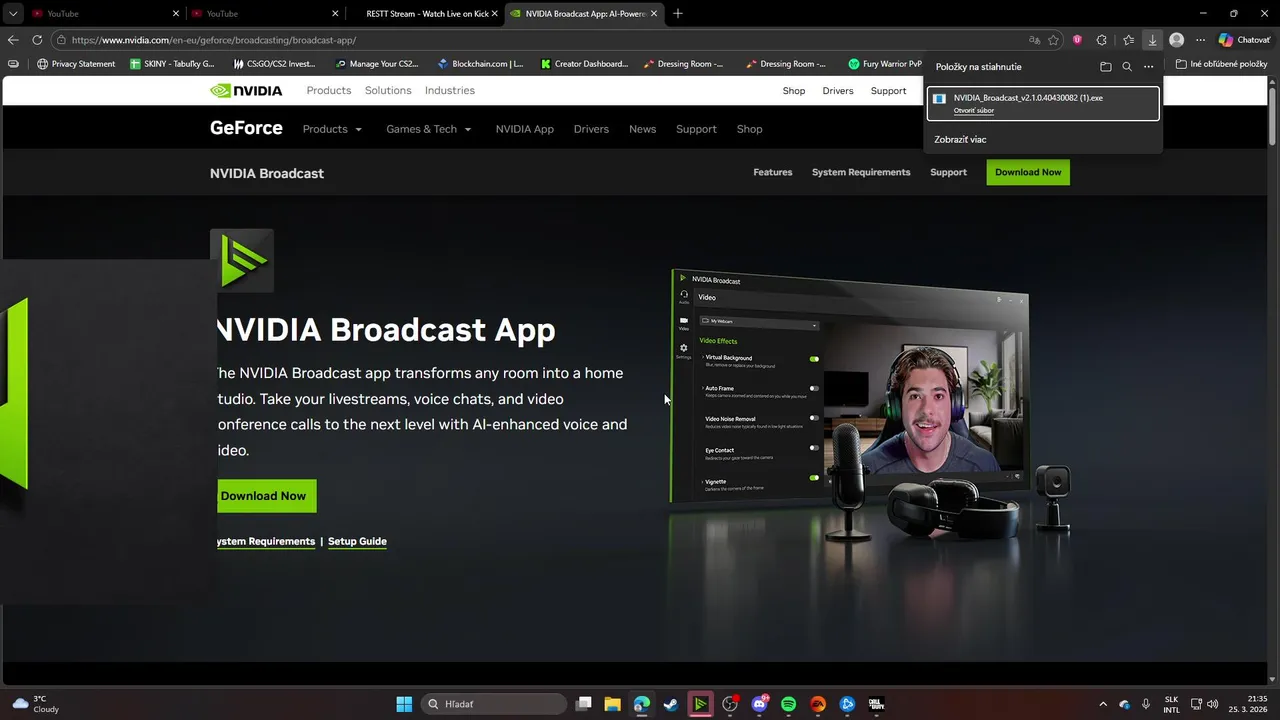
Task: Open the NVIDIA logo home link
Action: pyautogui.click(x=246, y=90)
